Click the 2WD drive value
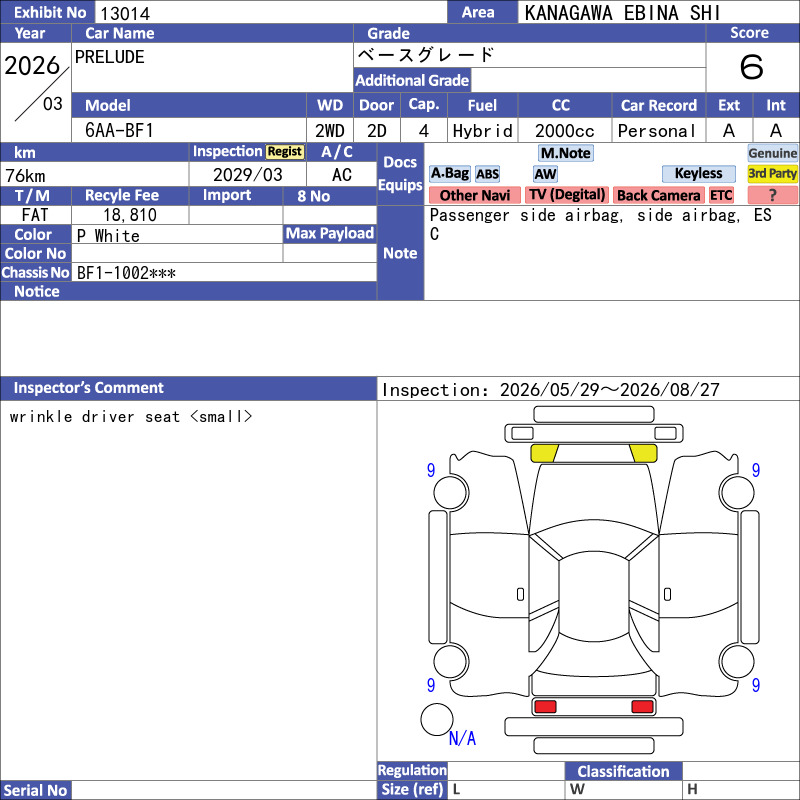 [x=330, y=131]
